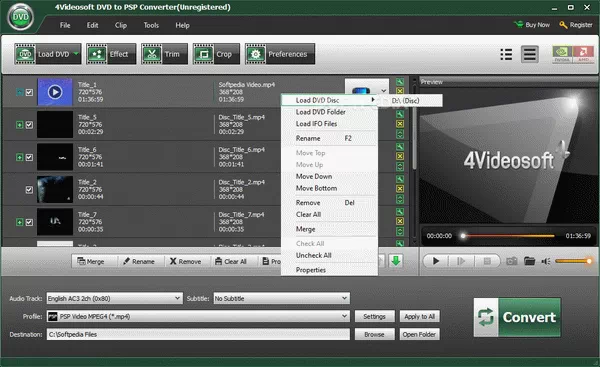This screenshot has height=367, width=600.
Task: Click the Load DVD toolbar button
Action: tap(48, 54)
